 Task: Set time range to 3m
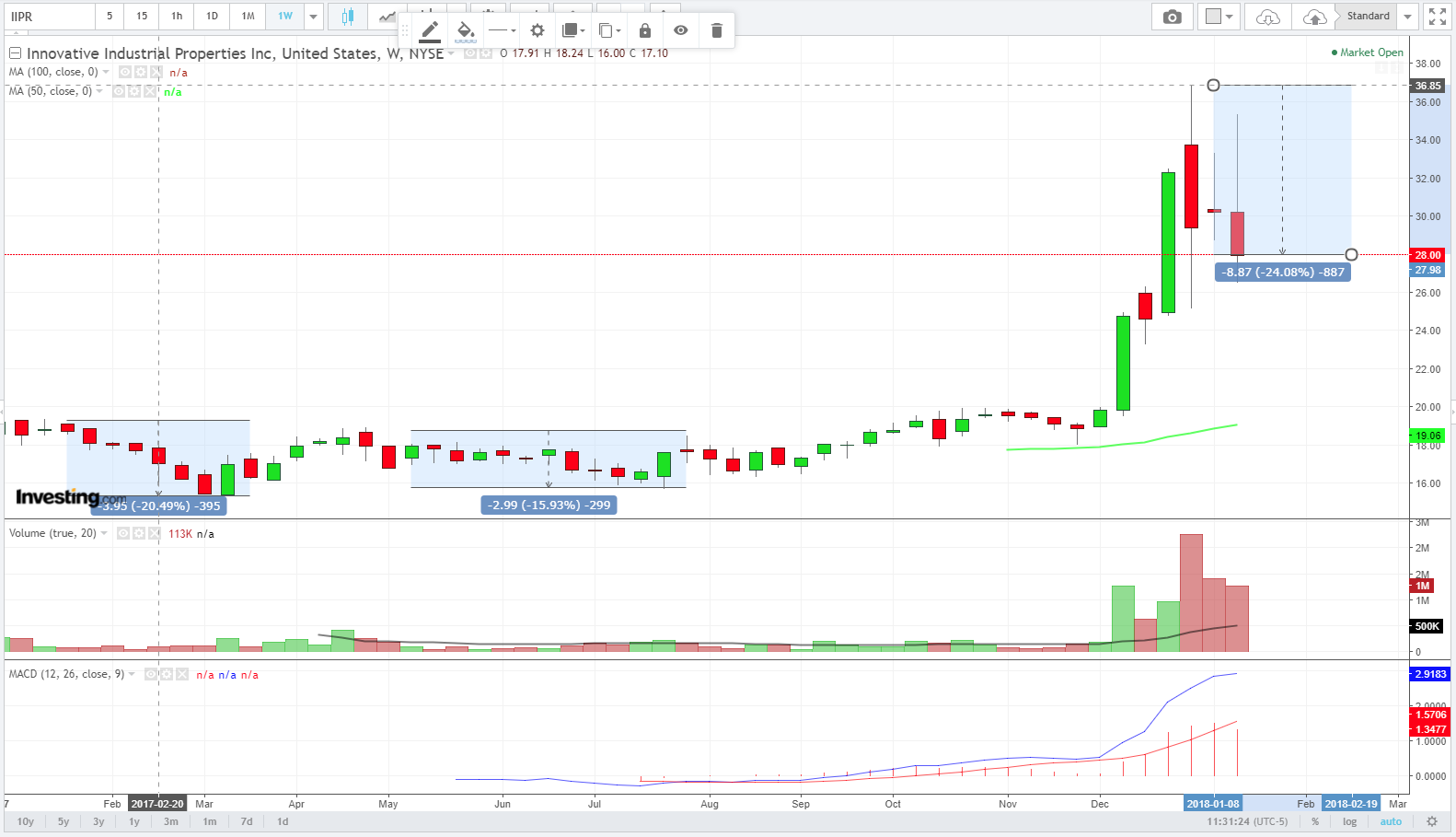point(171,821)
